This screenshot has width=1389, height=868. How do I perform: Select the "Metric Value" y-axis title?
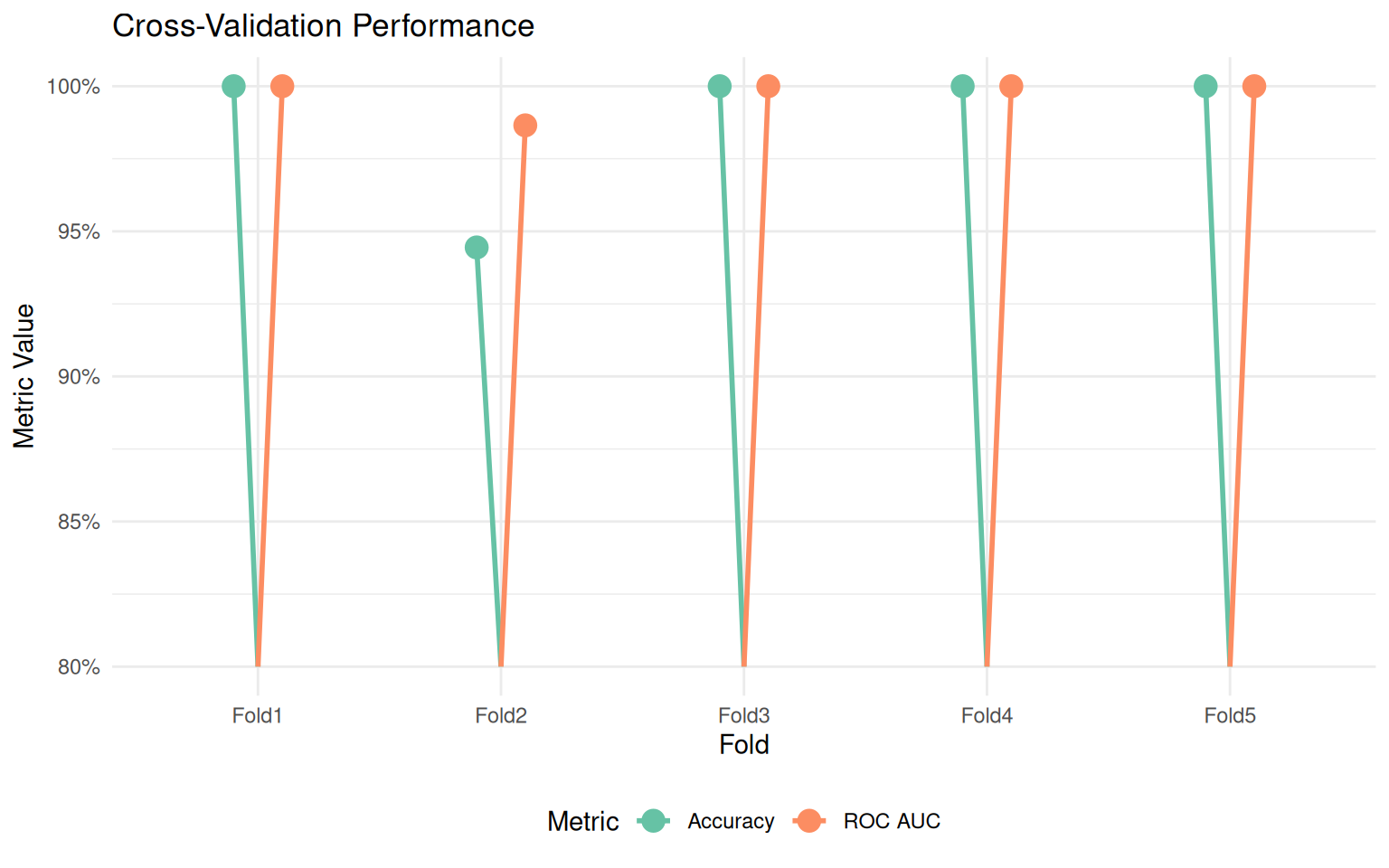(24, 376)
